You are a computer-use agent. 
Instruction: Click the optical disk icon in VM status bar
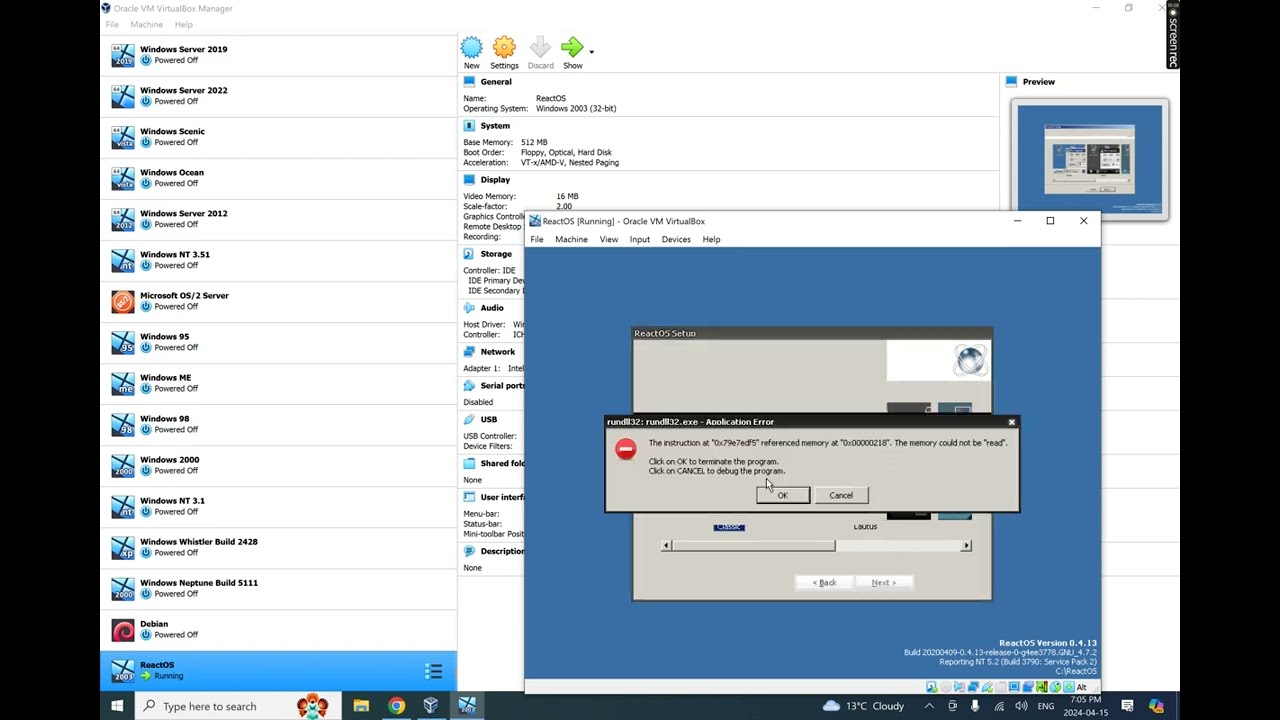[x=946, y=687]
